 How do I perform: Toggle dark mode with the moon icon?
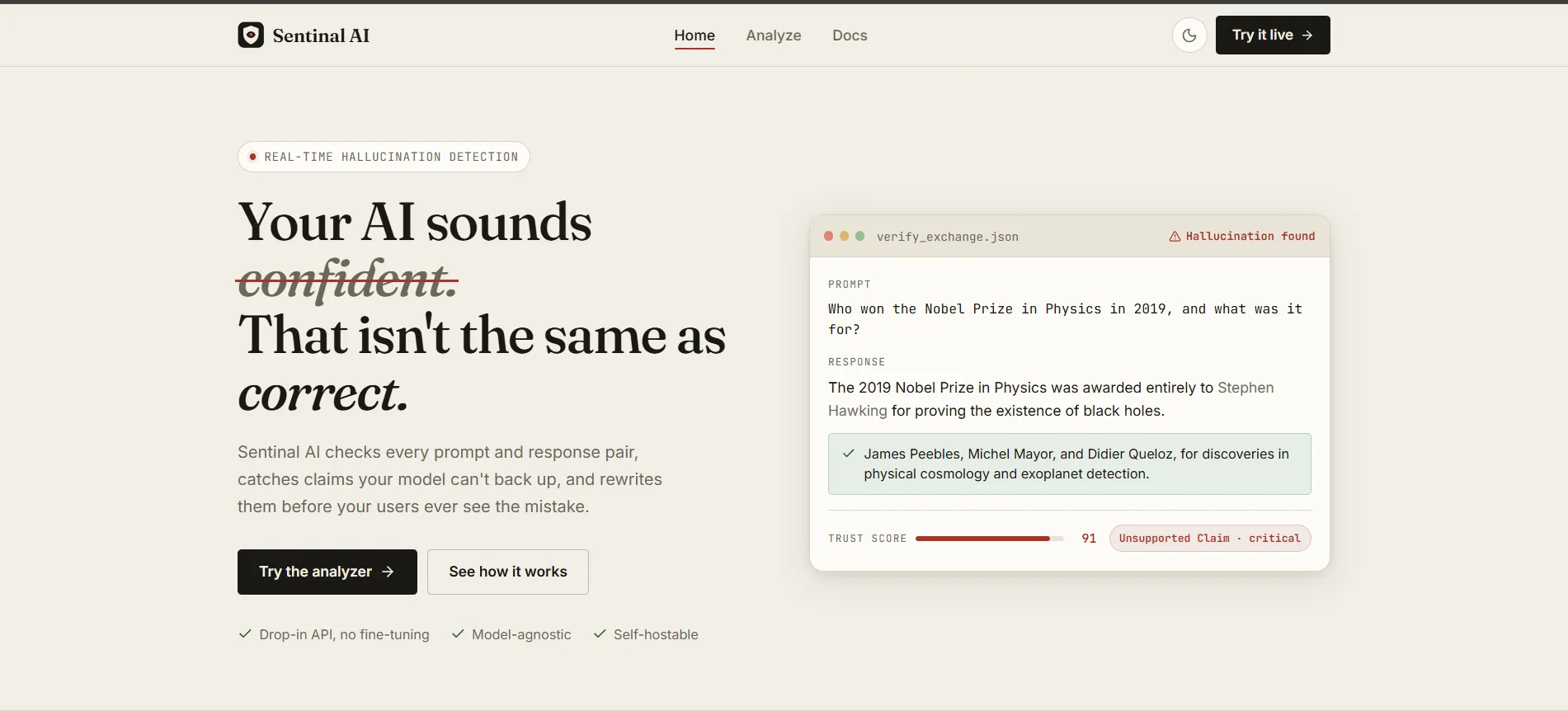pyautogui.click(x=1189, y=35)
